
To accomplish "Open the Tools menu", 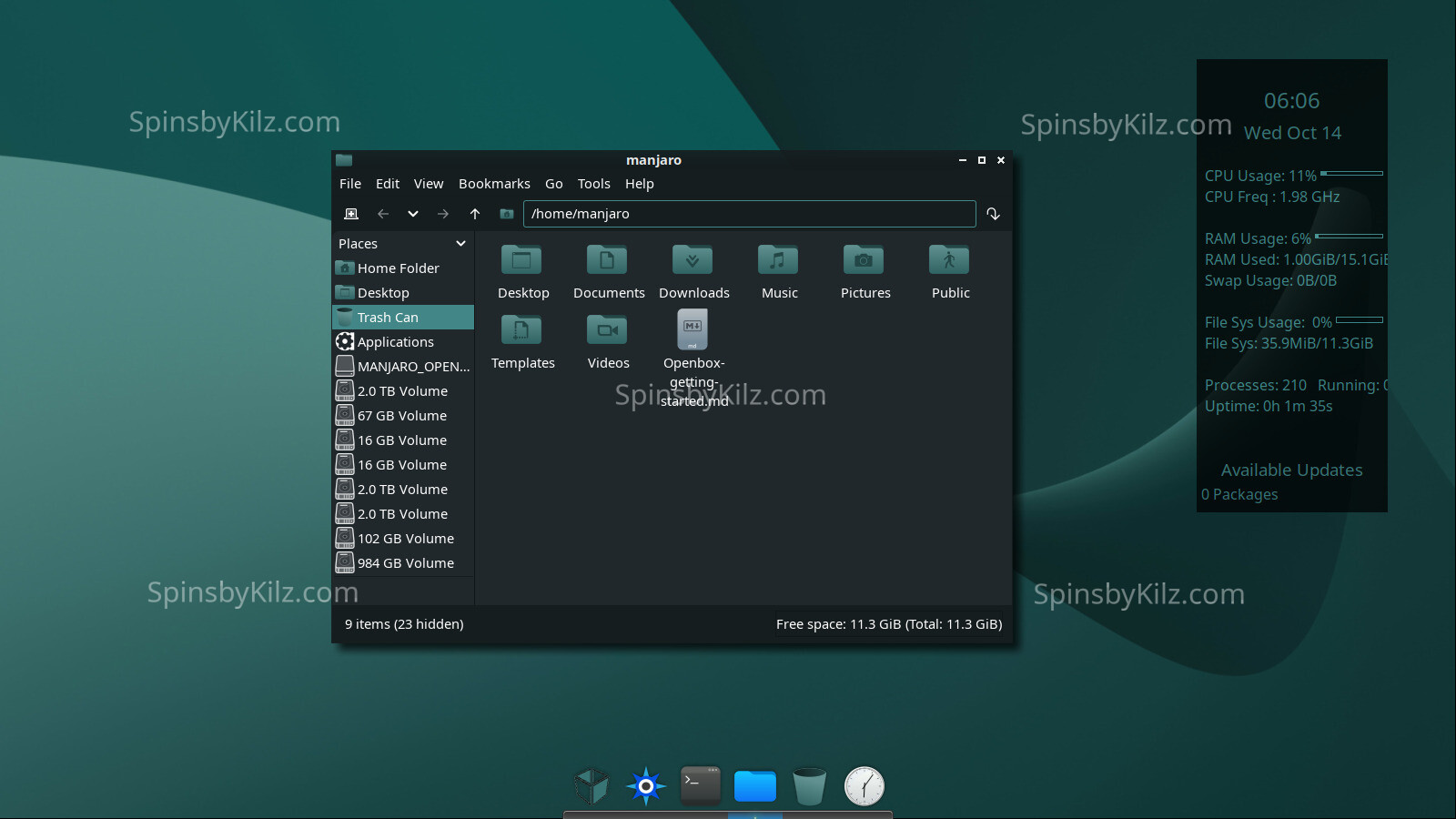I will pyautogui.click(x=593, y=184).
